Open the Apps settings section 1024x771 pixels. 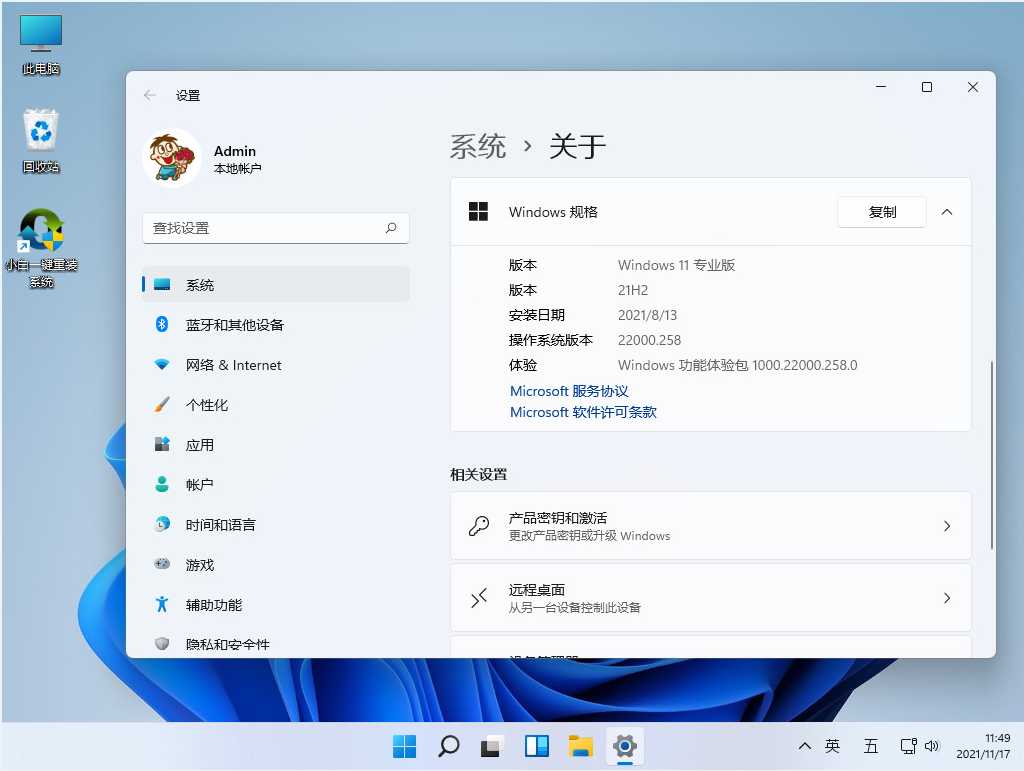point(199,445)
